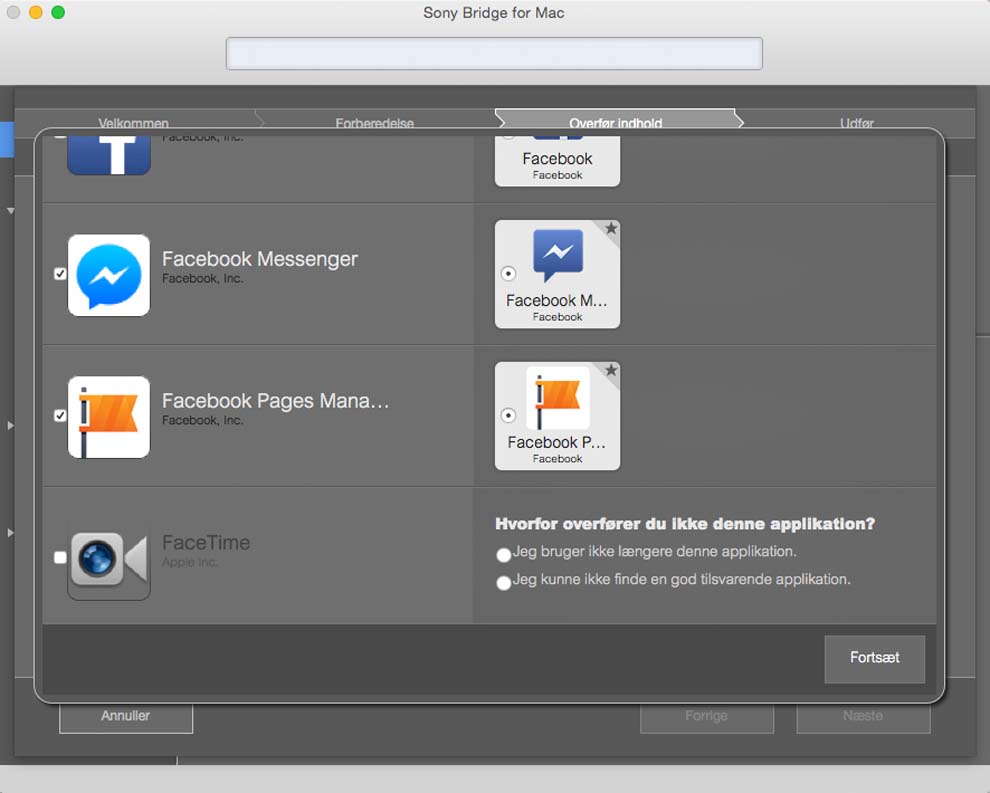Image resolution: width=990 pixels, height=793 pixels.
Task: Go to the Forberedelse step tab
Action: (374, 122)
